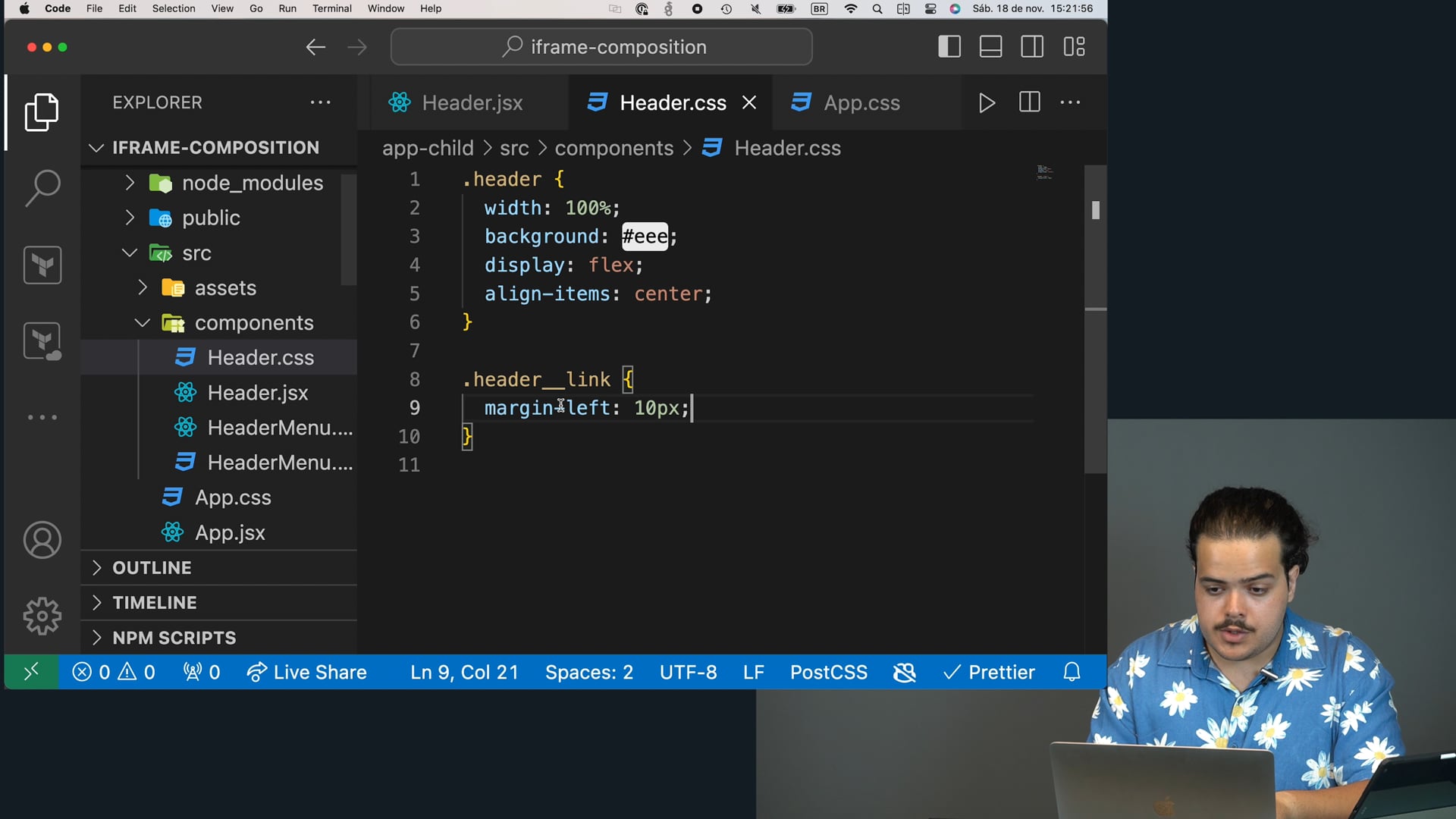The height and width of the screenshot is (819, 1456).
Task: Change the PostCSS language mode
Action: pos(828,672)
